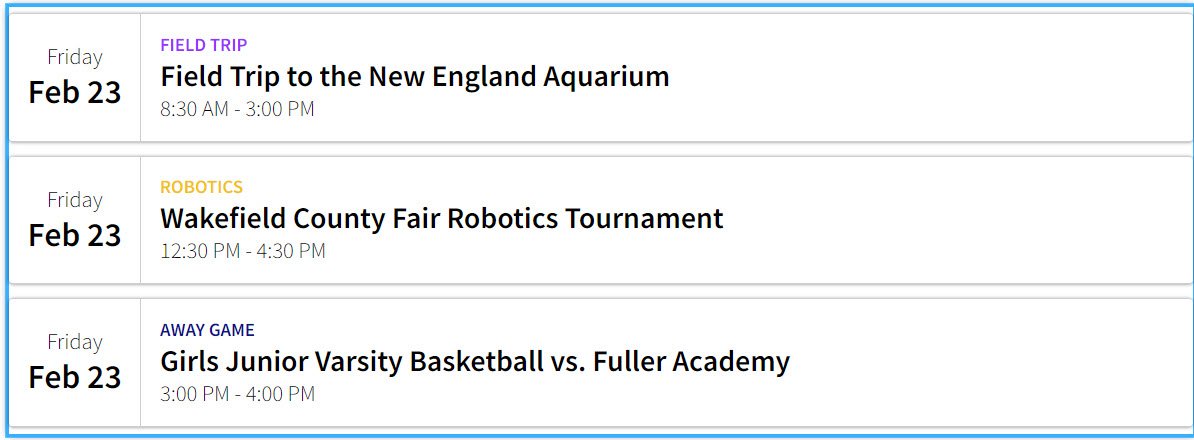Click the Friday label on the field trip card
Screen dimensions: 1194x440
(75, 57)
